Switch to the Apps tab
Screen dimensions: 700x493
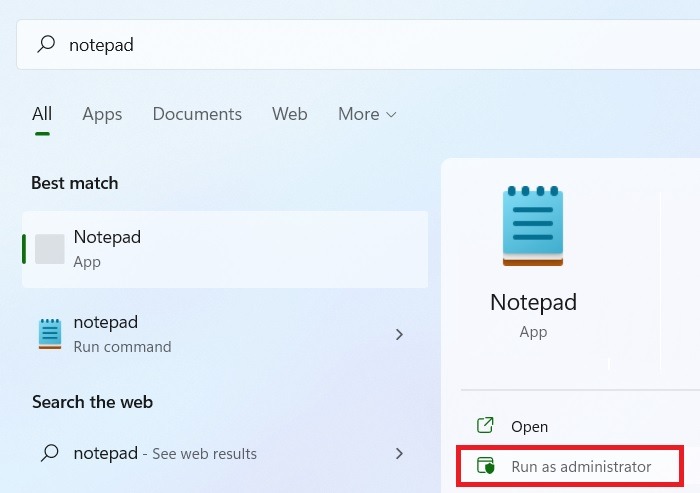pos(102,114)
